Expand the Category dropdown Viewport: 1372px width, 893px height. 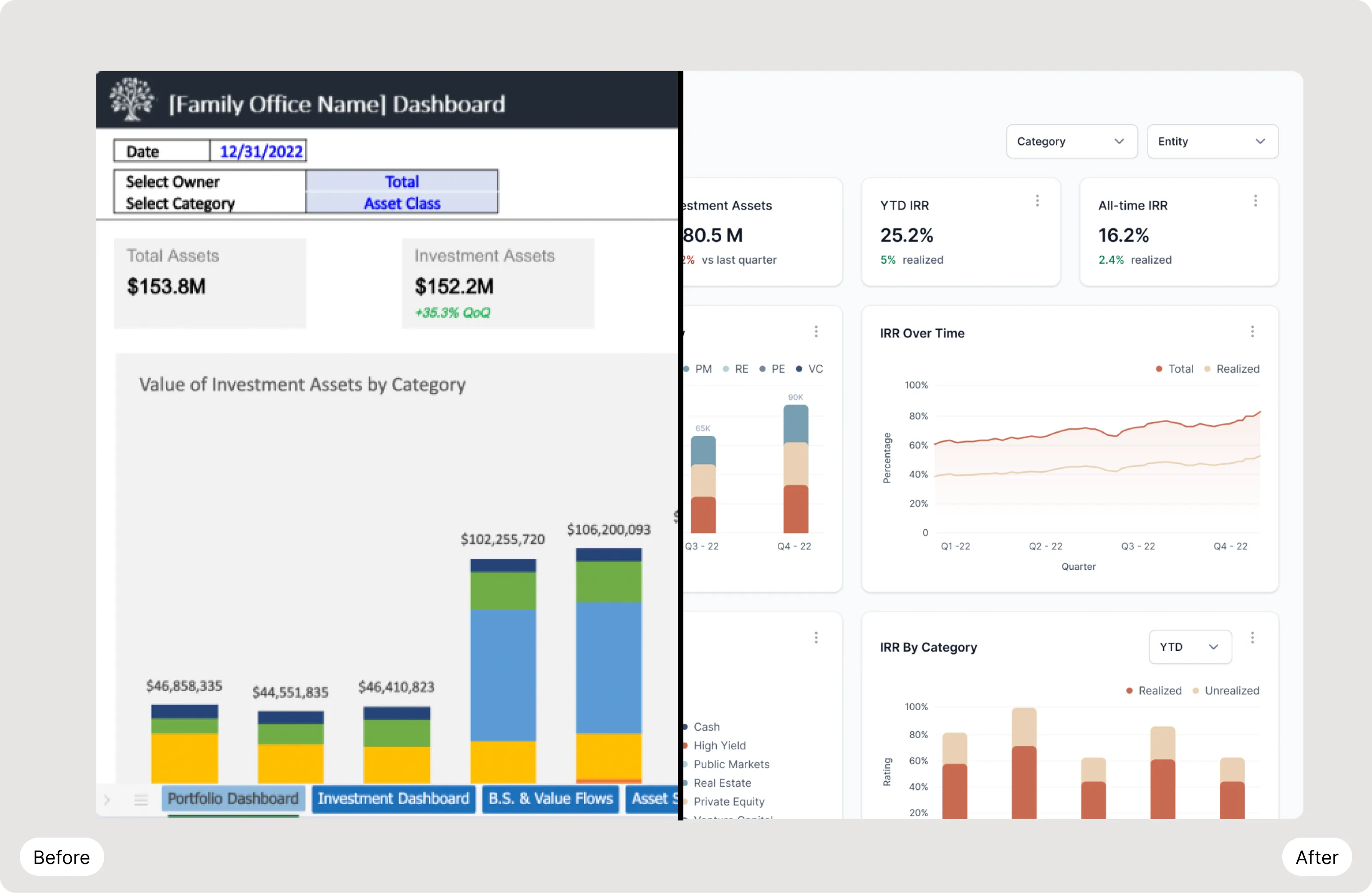pyautogui.click(x=1071, y=141)
